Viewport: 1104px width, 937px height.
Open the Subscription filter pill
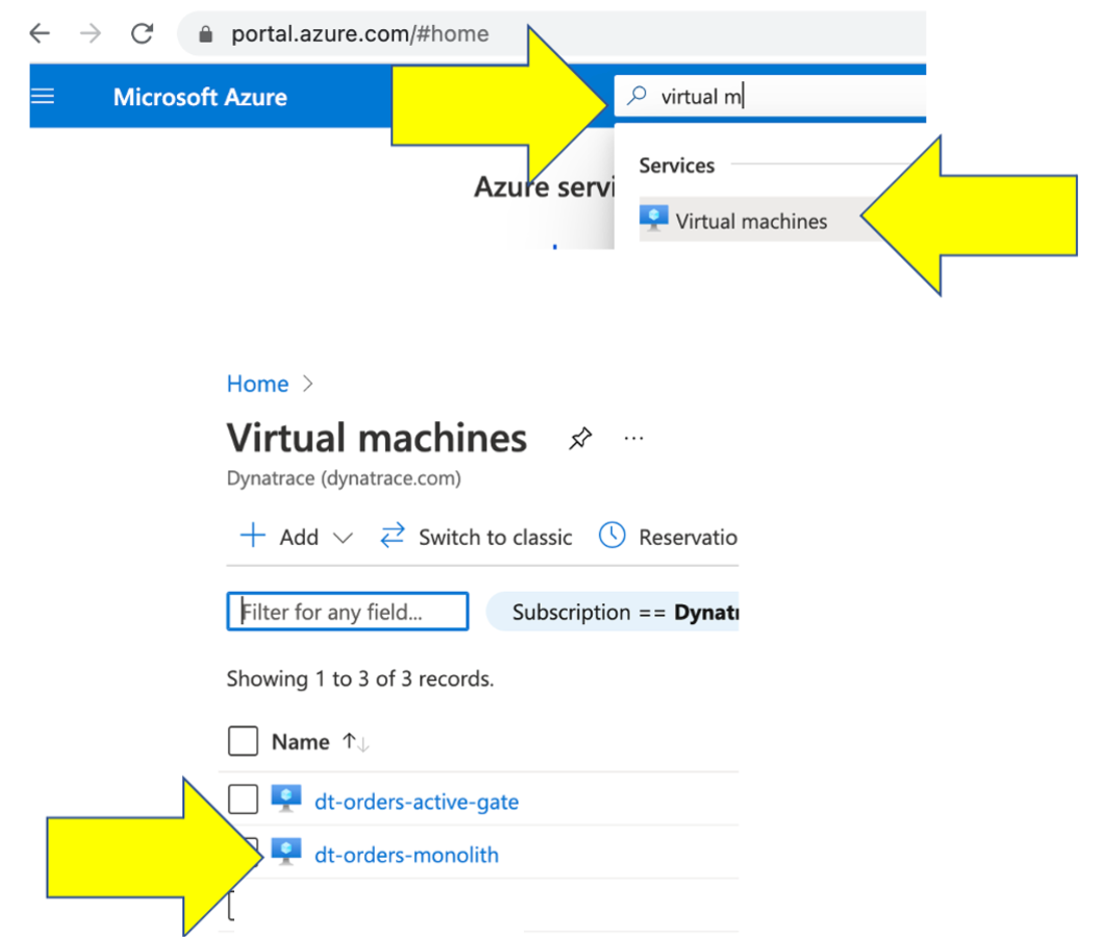pos(612,612)
